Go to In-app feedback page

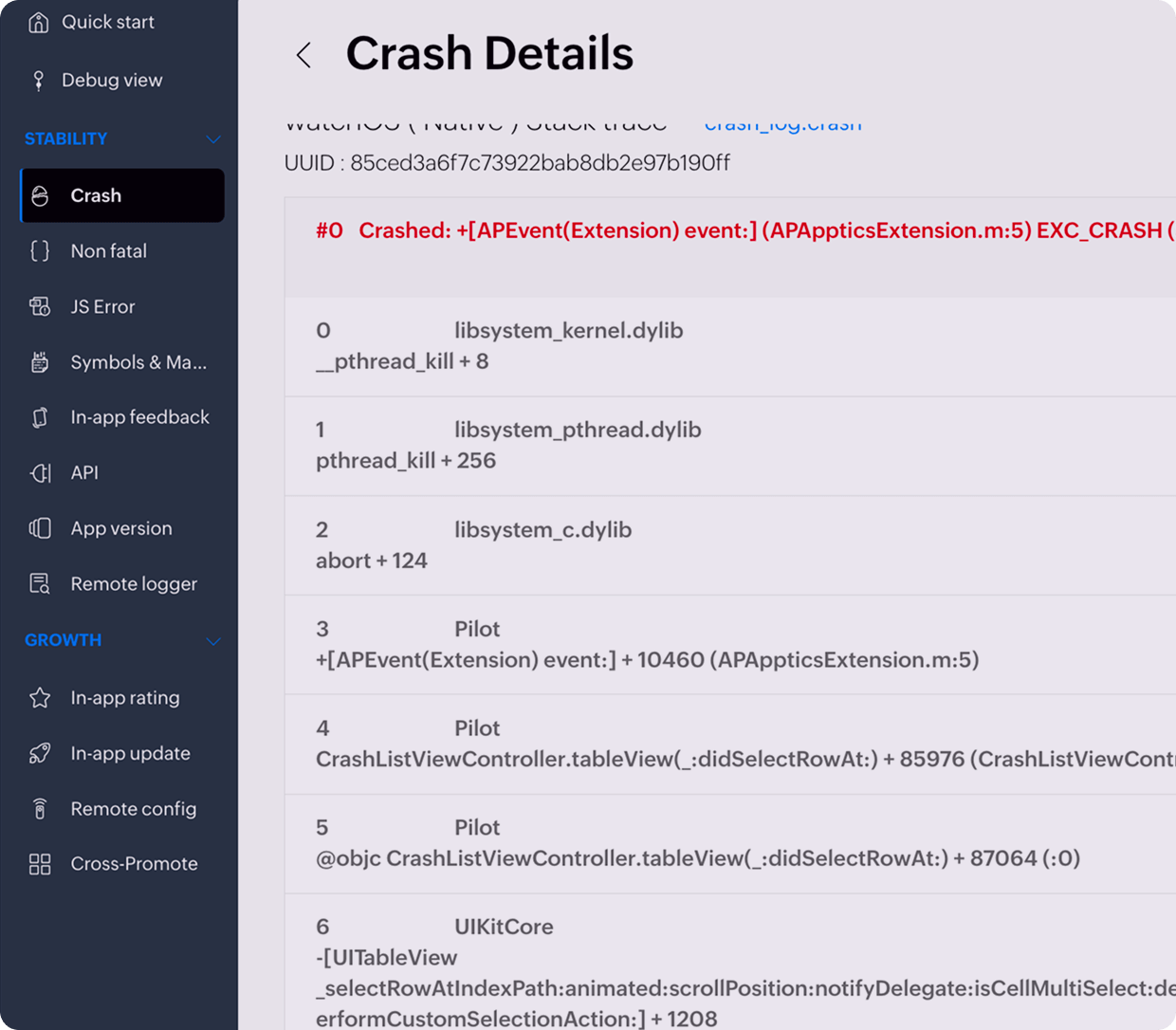139,417
